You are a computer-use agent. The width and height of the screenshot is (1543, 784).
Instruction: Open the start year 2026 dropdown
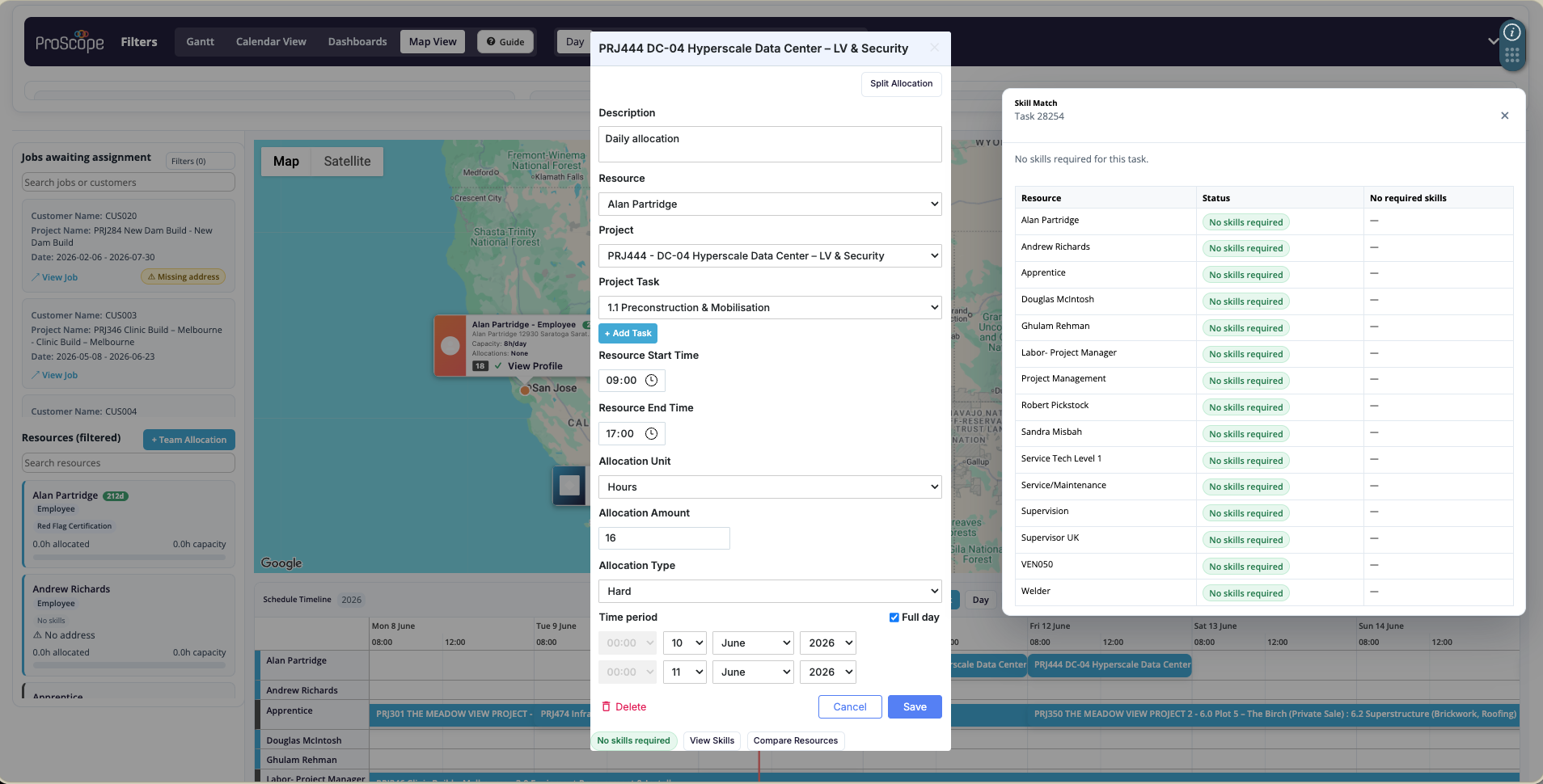pos(828,643)
